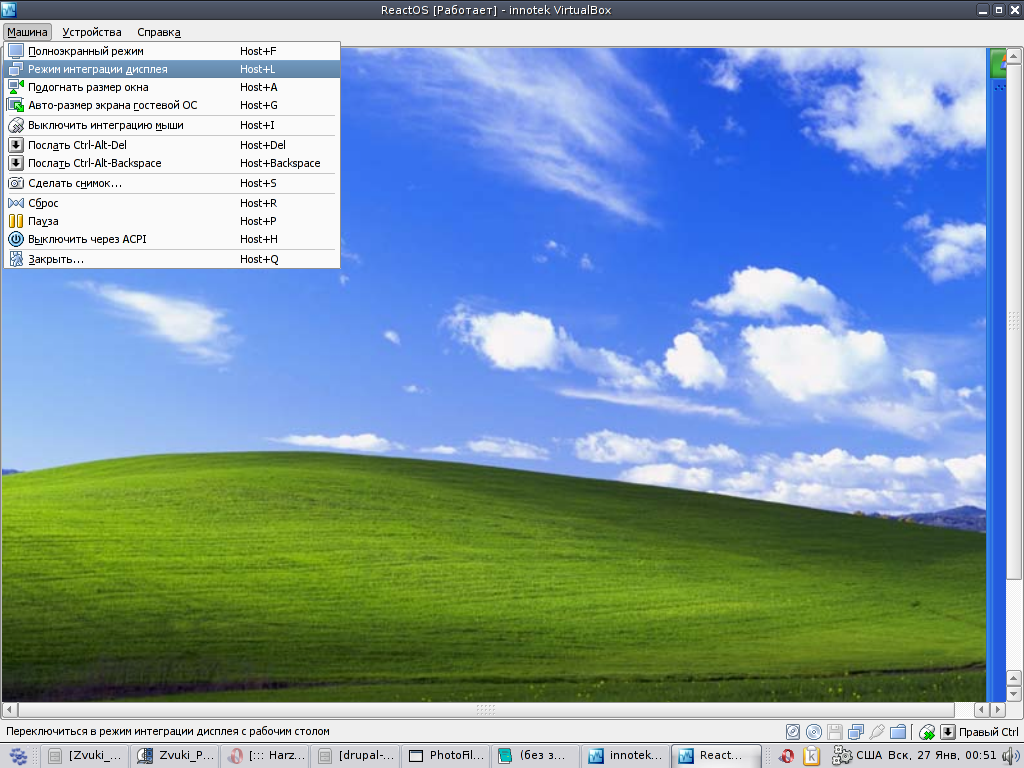Screen dimensions: 1024x768
Task: Click Подогнать размер окна menu item
Action: 172,87
